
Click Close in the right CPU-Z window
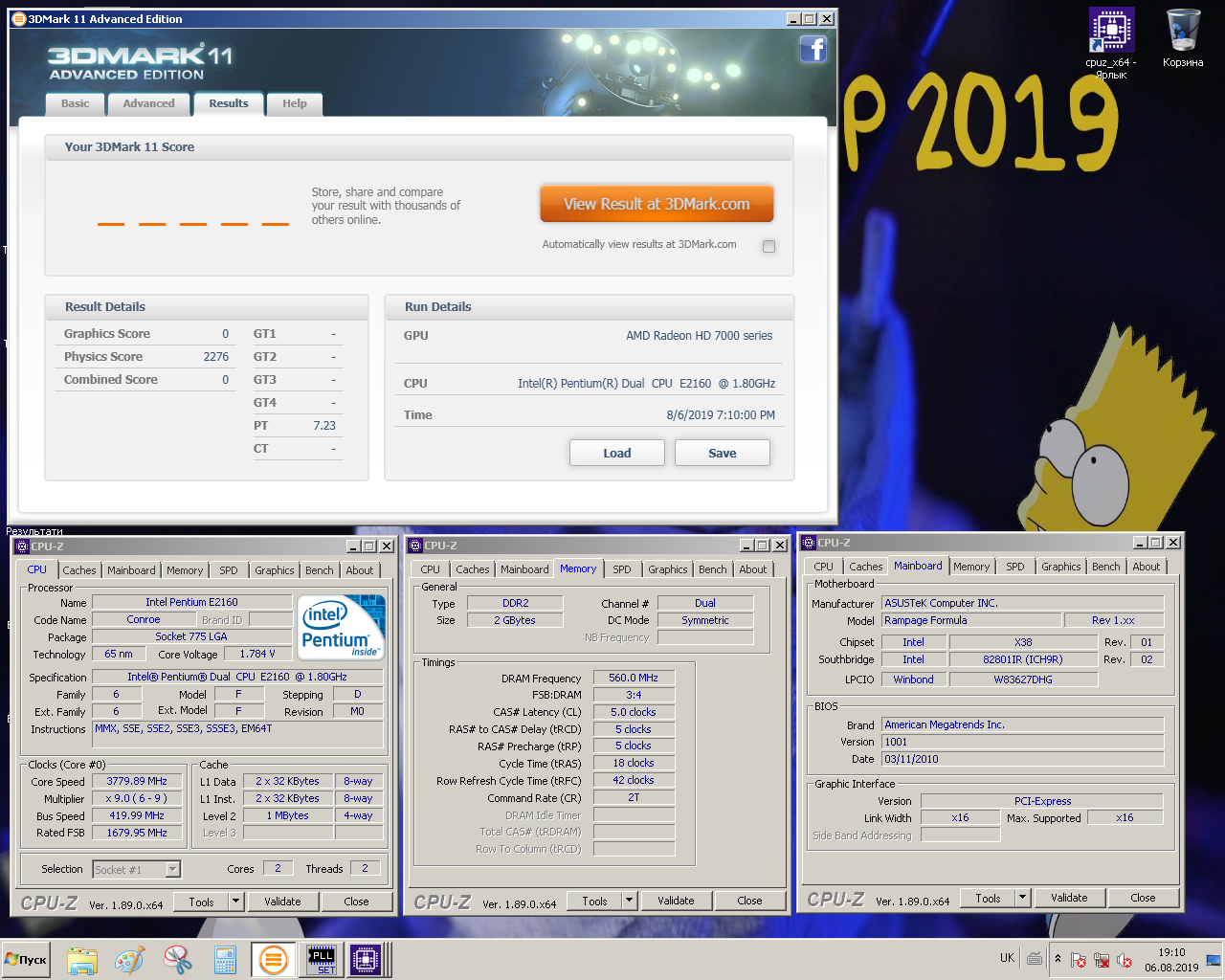[x=1143, y=898]
